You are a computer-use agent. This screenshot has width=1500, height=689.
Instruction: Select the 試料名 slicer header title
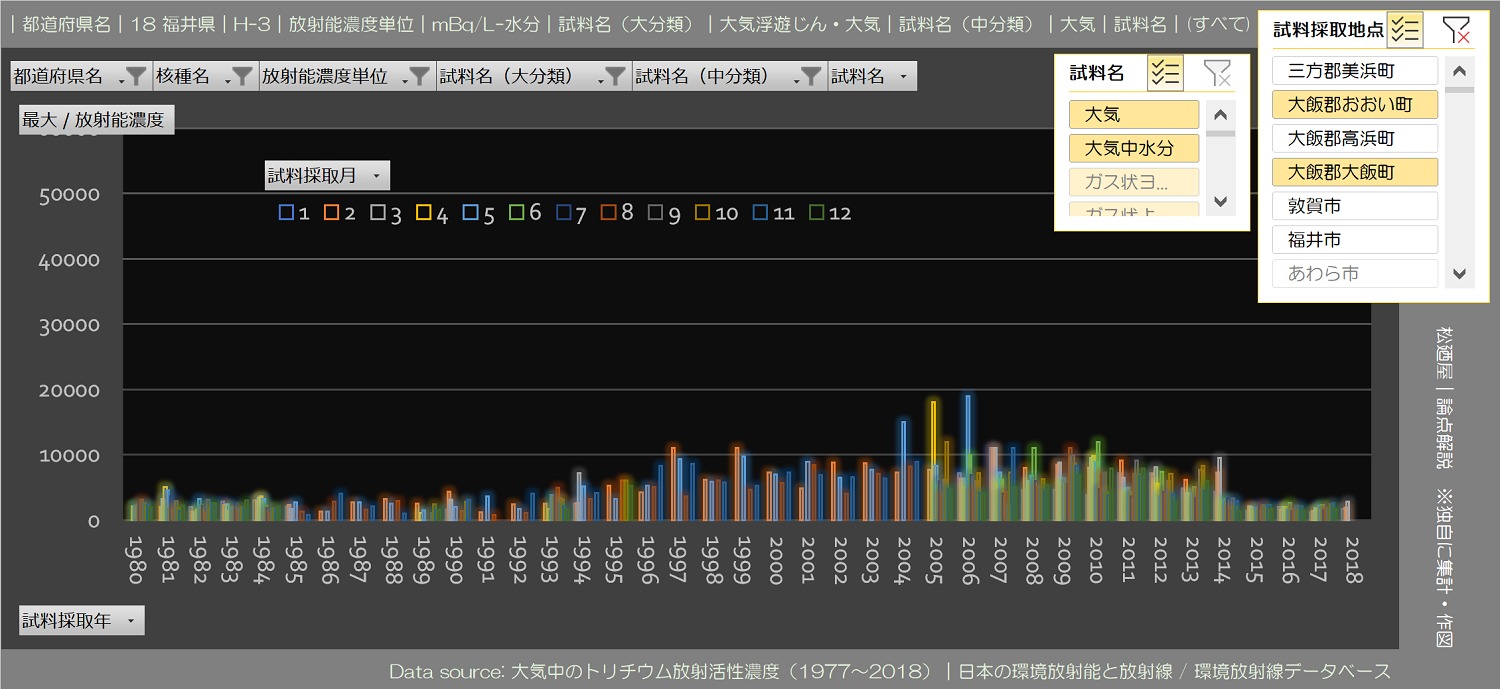(1097, 72)
